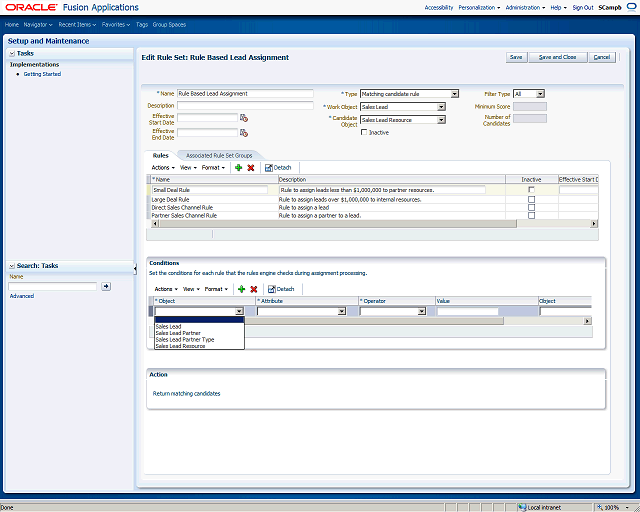Open the Recent Items menu
Image resolution: width=640 pixels, height=512 pixels.
pos(77,24)
